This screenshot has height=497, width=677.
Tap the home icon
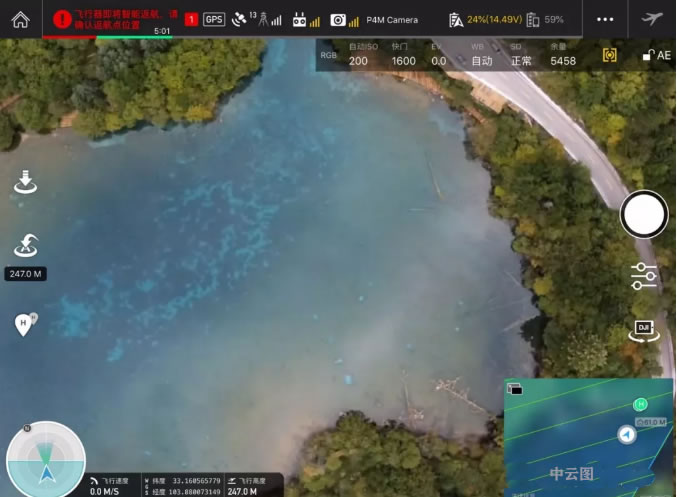(20, 19)
